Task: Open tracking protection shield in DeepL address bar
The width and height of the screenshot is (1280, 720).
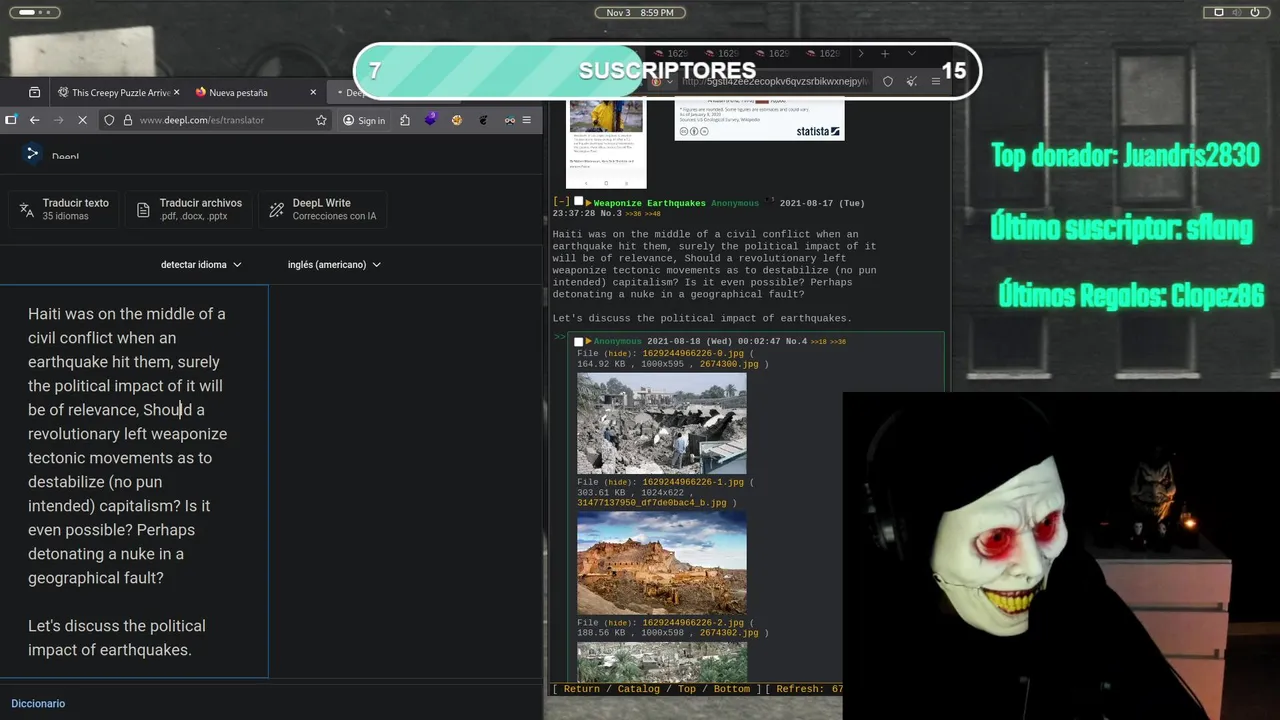Action: [110, 120]
